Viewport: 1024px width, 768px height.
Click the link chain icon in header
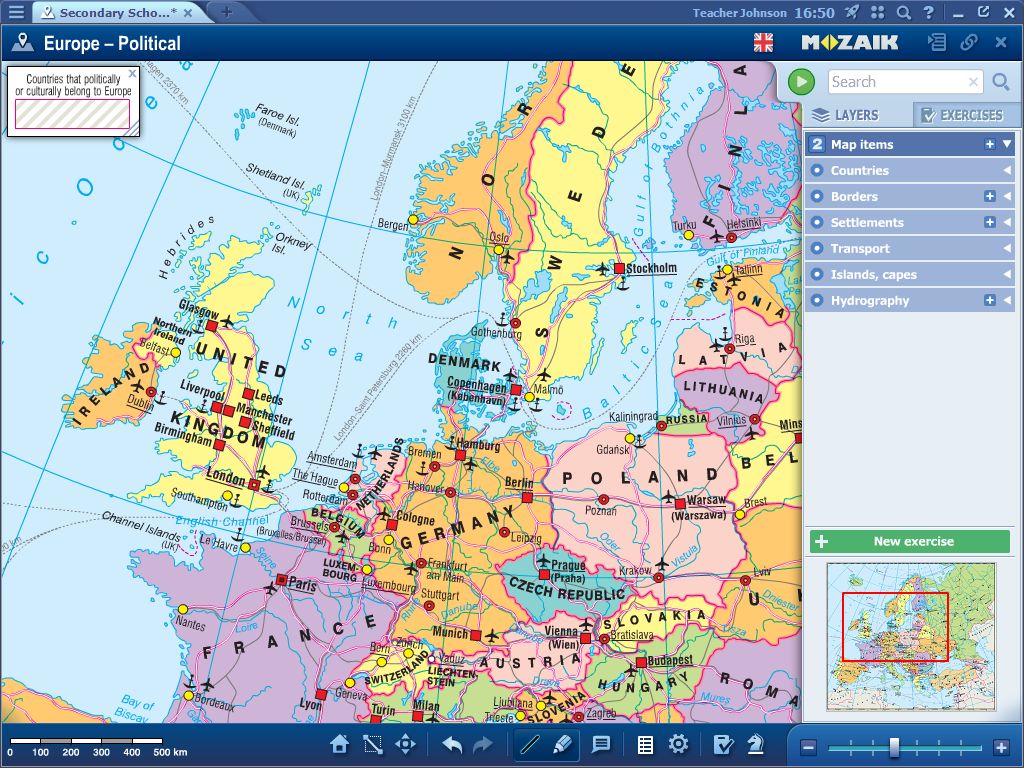968,42
